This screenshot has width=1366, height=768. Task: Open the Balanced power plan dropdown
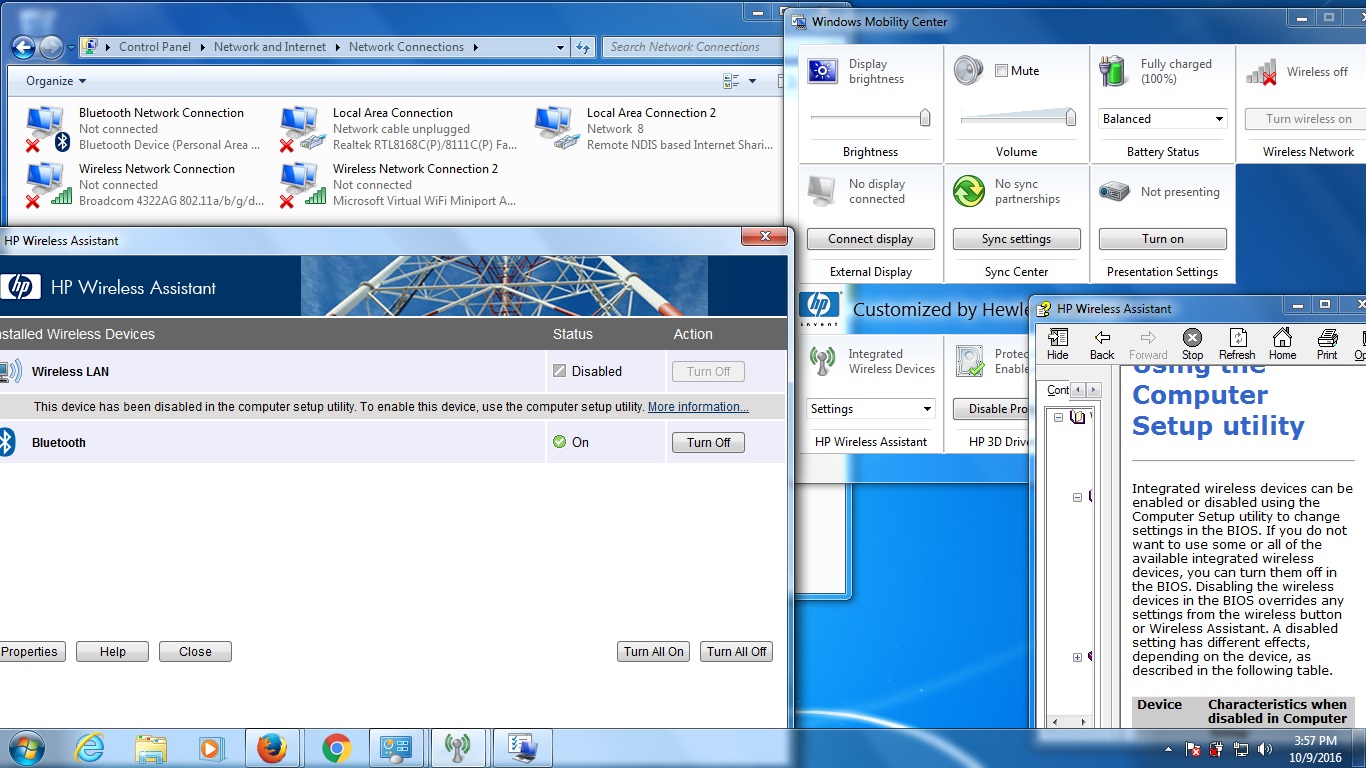tap(1162, 119)
